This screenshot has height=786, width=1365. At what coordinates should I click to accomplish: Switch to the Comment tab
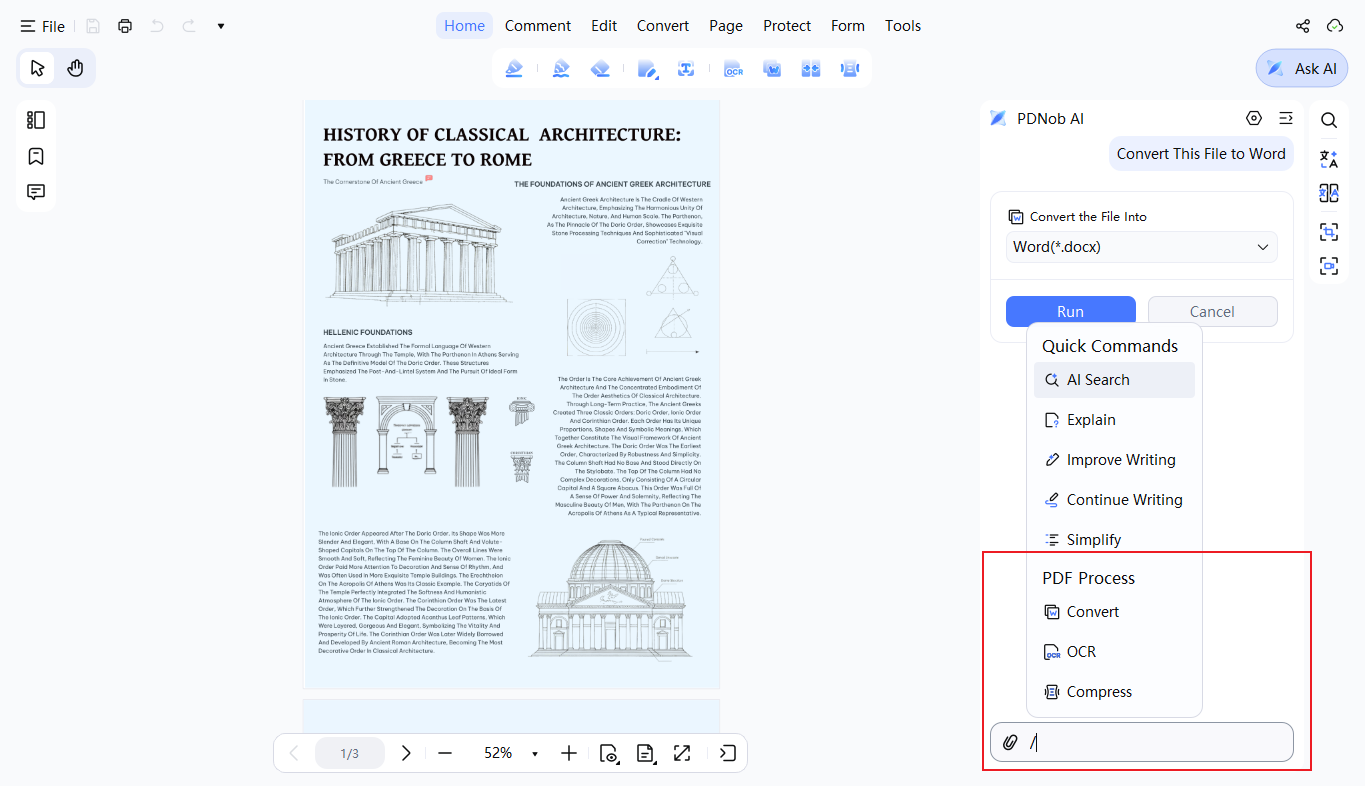click(x=538, y=26)
